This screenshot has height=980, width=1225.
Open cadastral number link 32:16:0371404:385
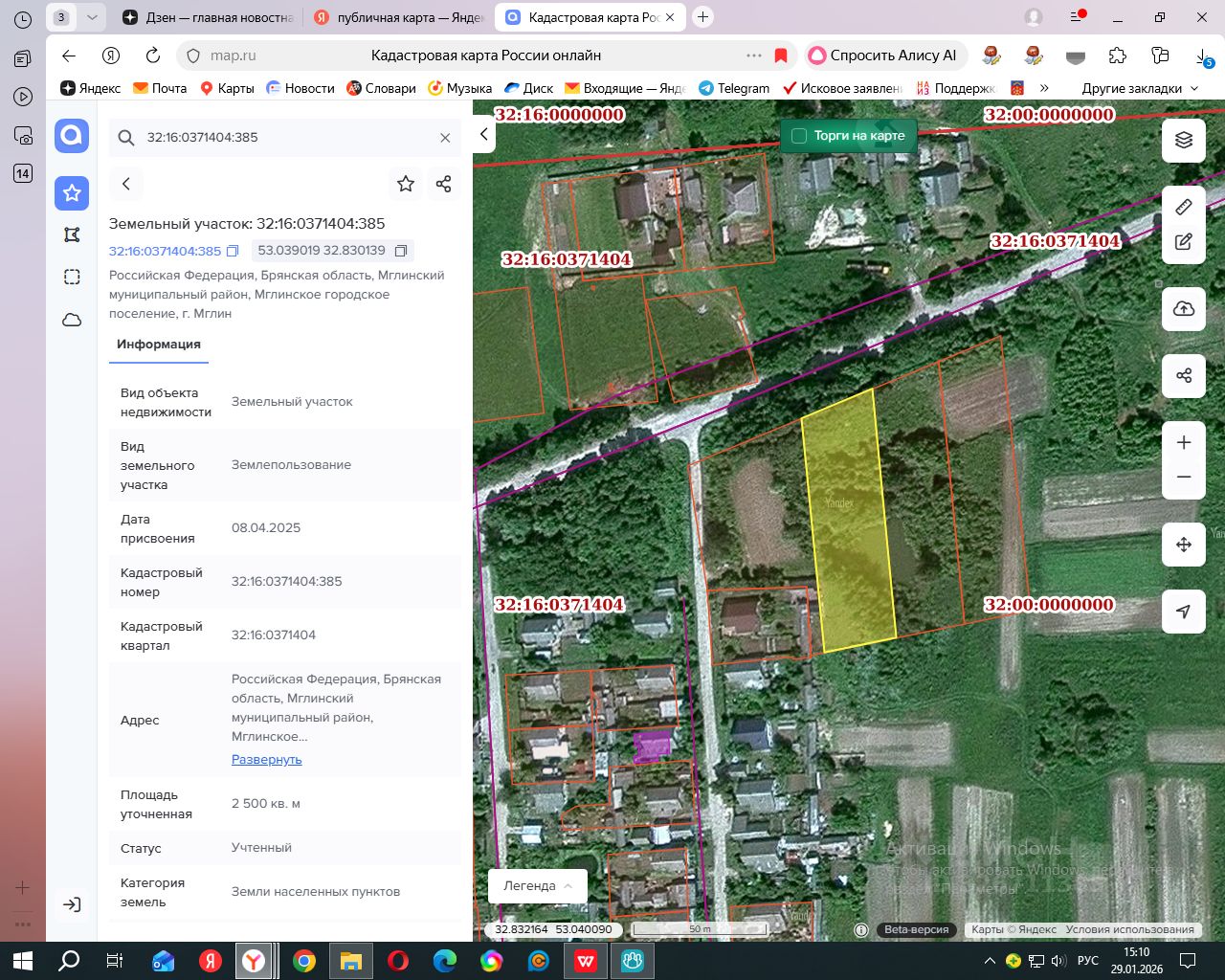point(165,251)
